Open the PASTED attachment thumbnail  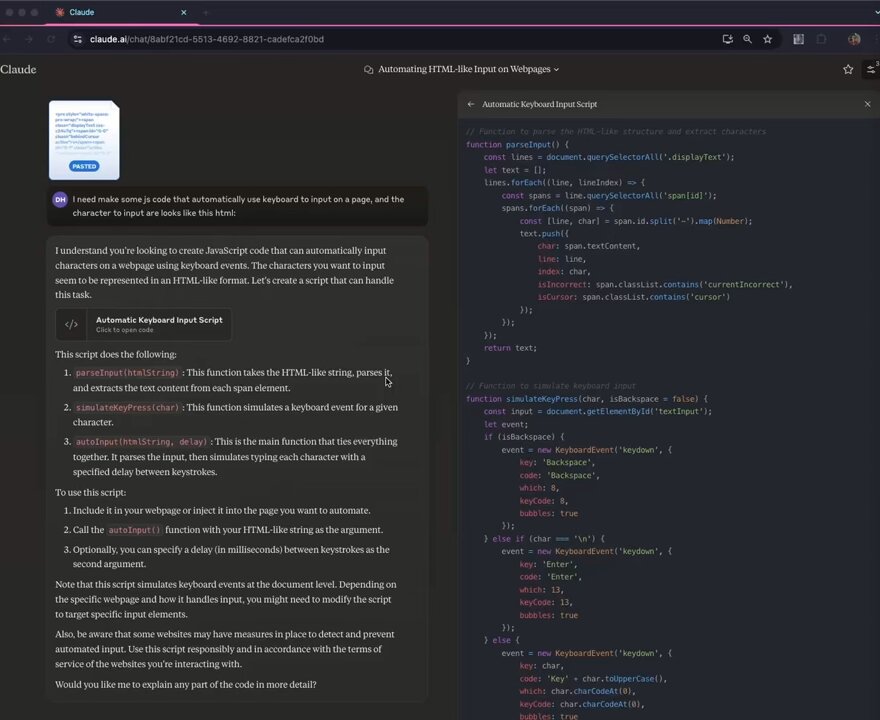point(84,140)
